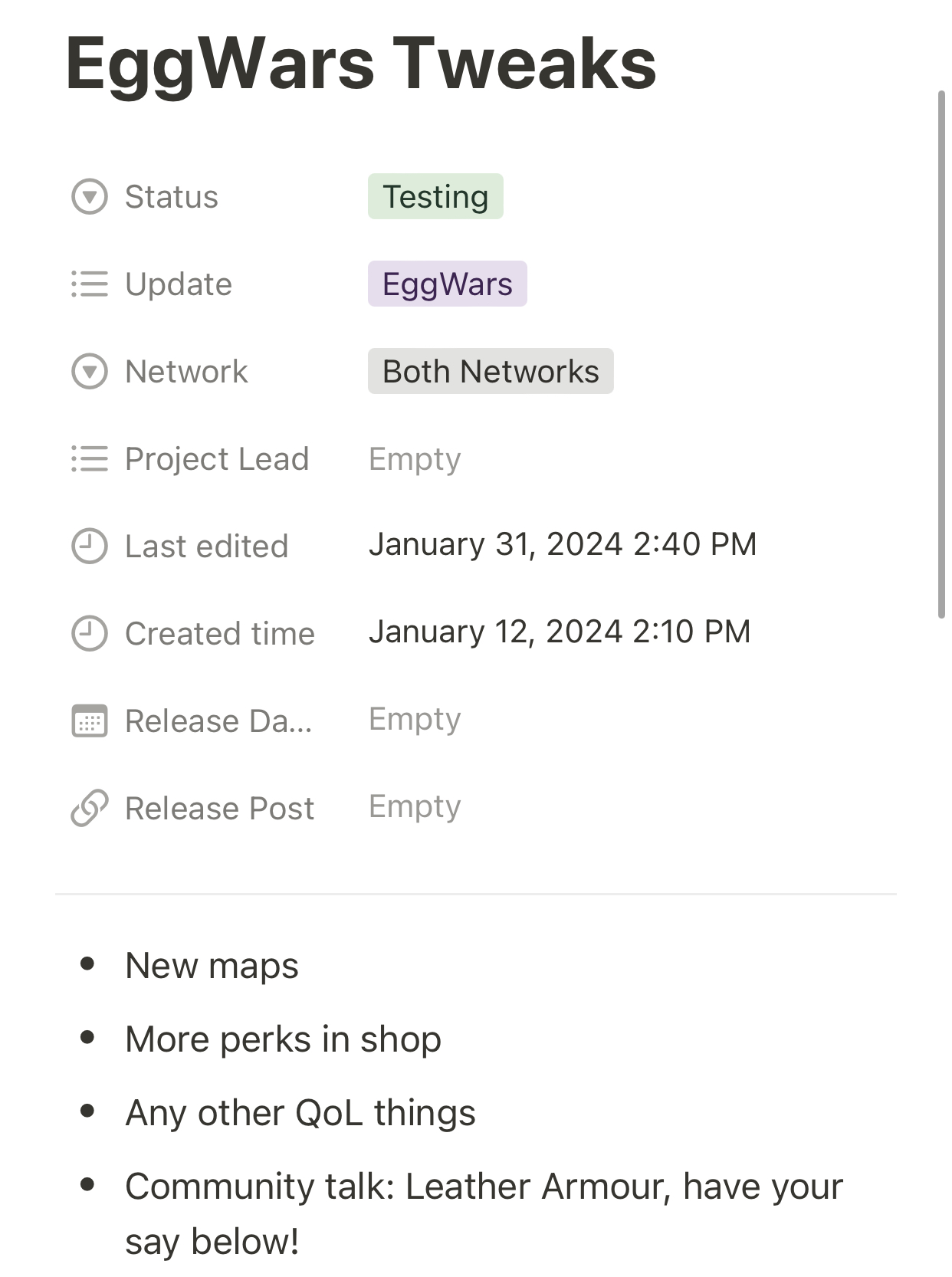Click the Release Date calendar icon
952x1277 pixels.
[90, 721]
